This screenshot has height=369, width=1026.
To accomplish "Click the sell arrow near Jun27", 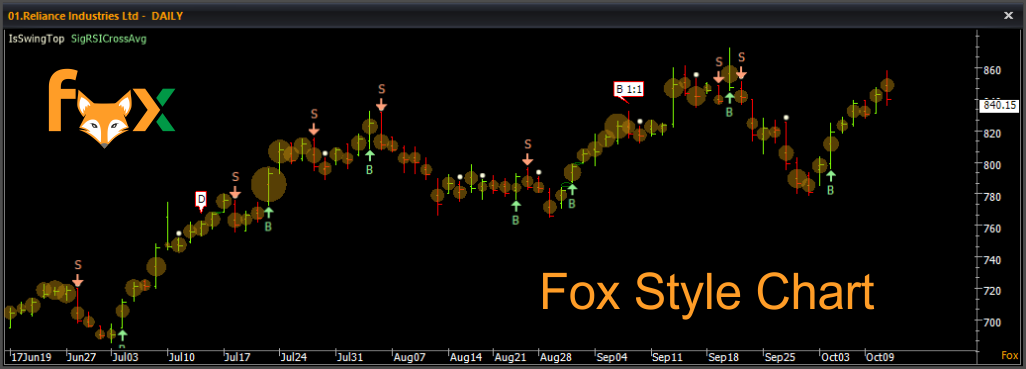I will 78,281.
